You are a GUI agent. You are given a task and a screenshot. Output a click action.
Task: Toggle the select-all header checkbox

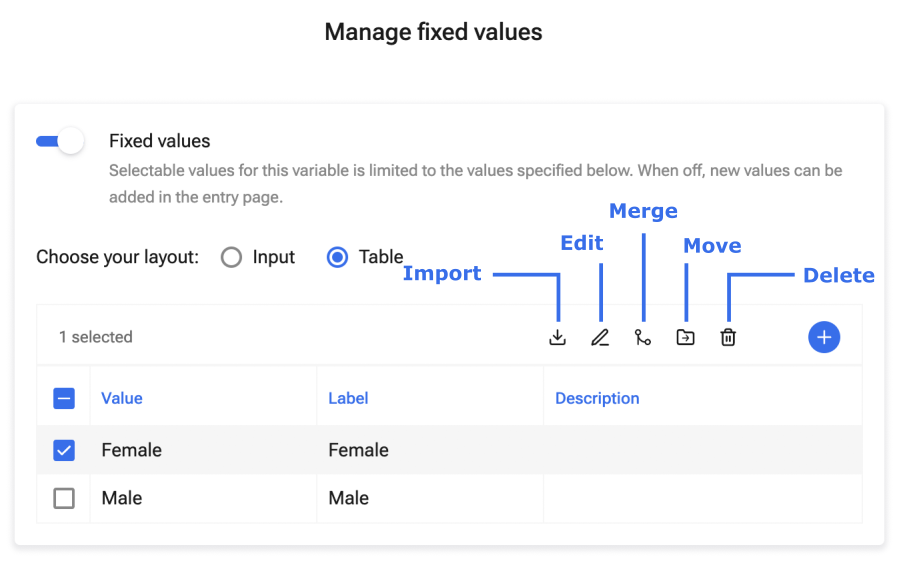point(64,398)
